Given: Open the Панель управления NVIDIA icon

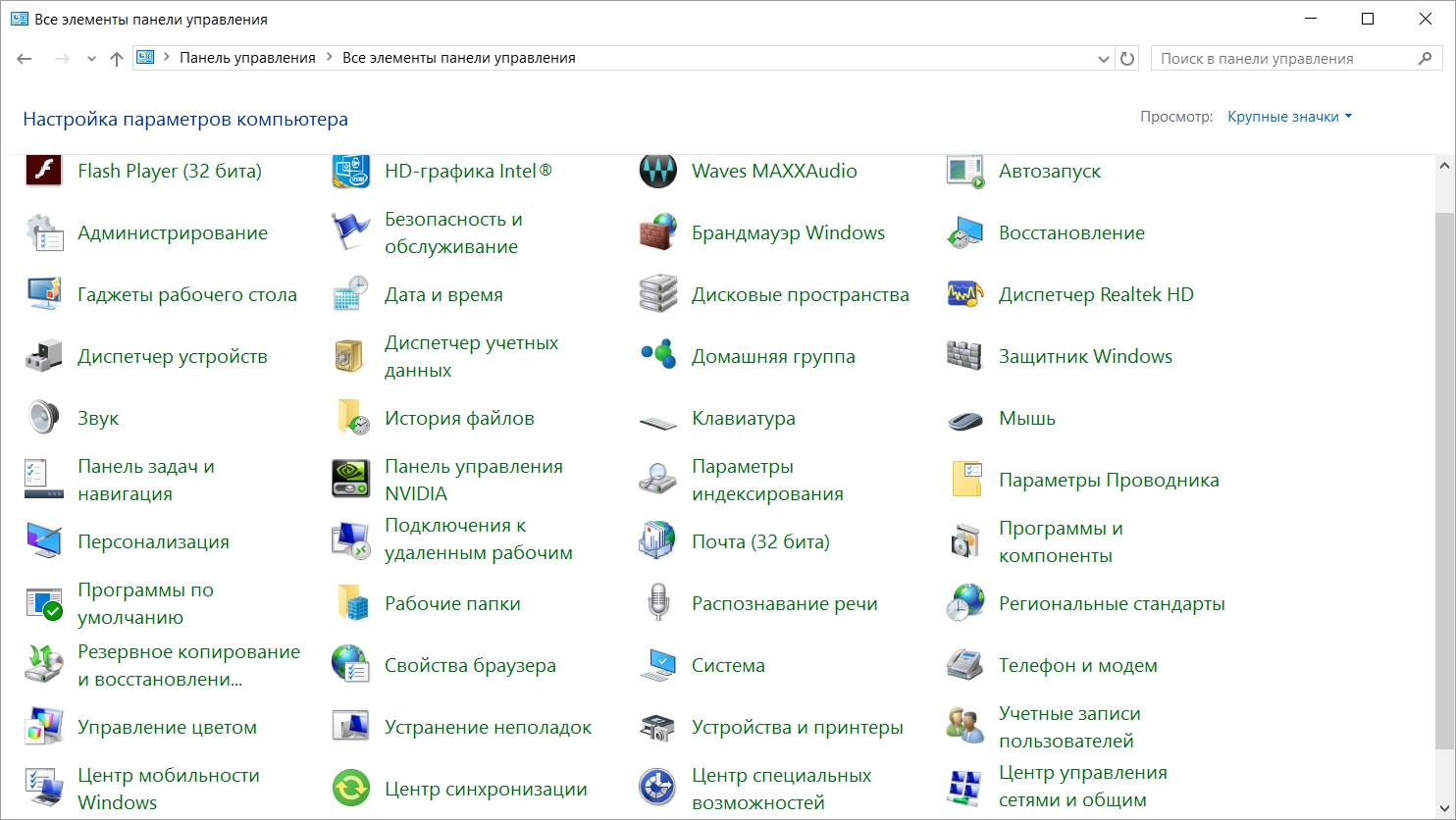Looking at the screenshot, I should point(350,480).
